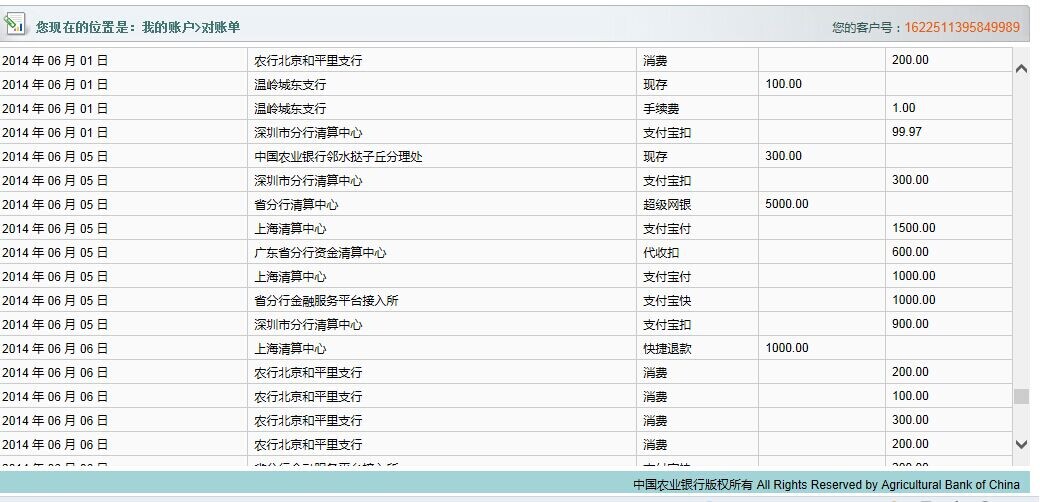Click the 100.00 deposit for 温岭城东支行
The height and width of the screenshot is (502, 1040).
coord(783,84)
